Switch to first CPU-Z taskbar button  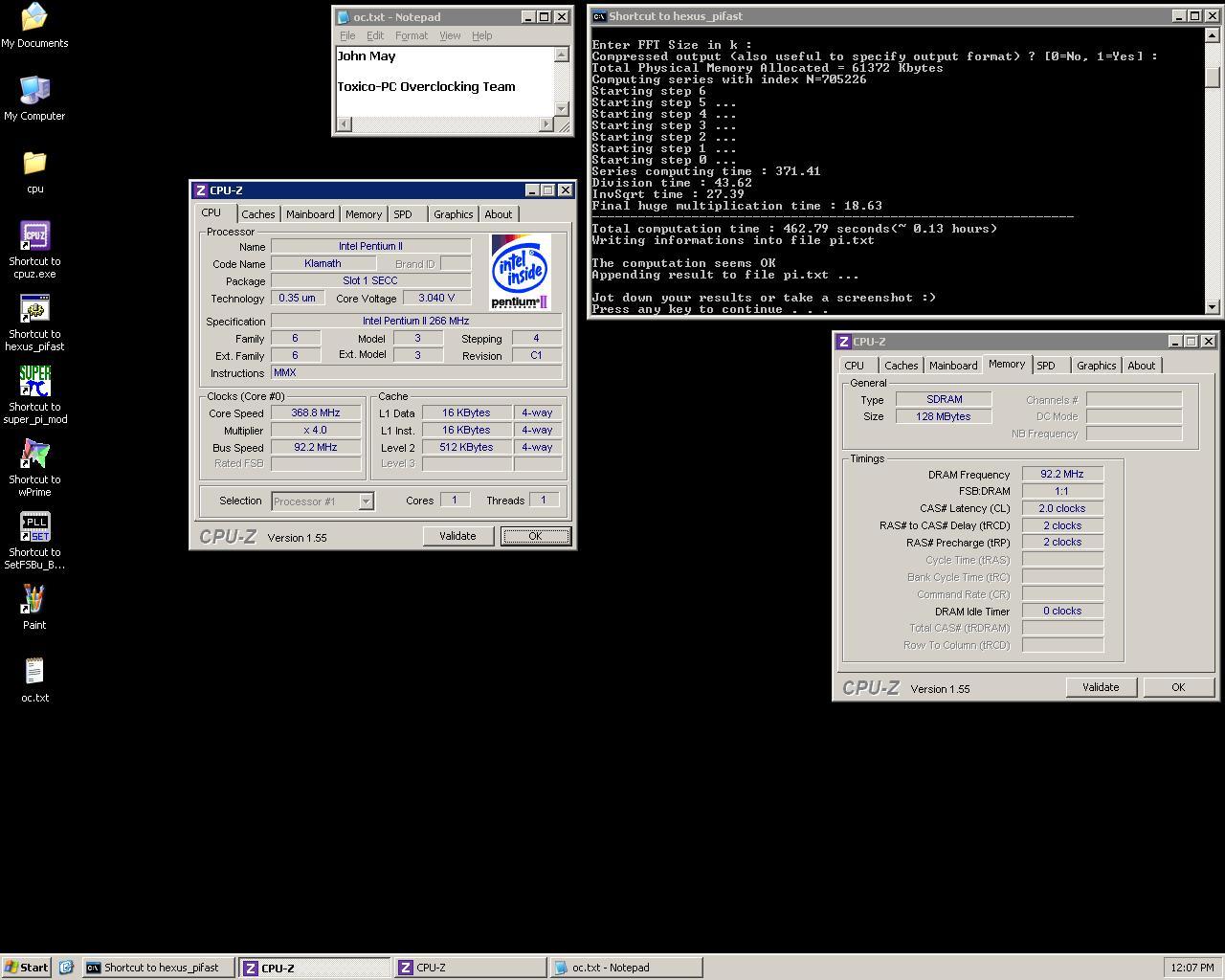click(x=315, y=968)
